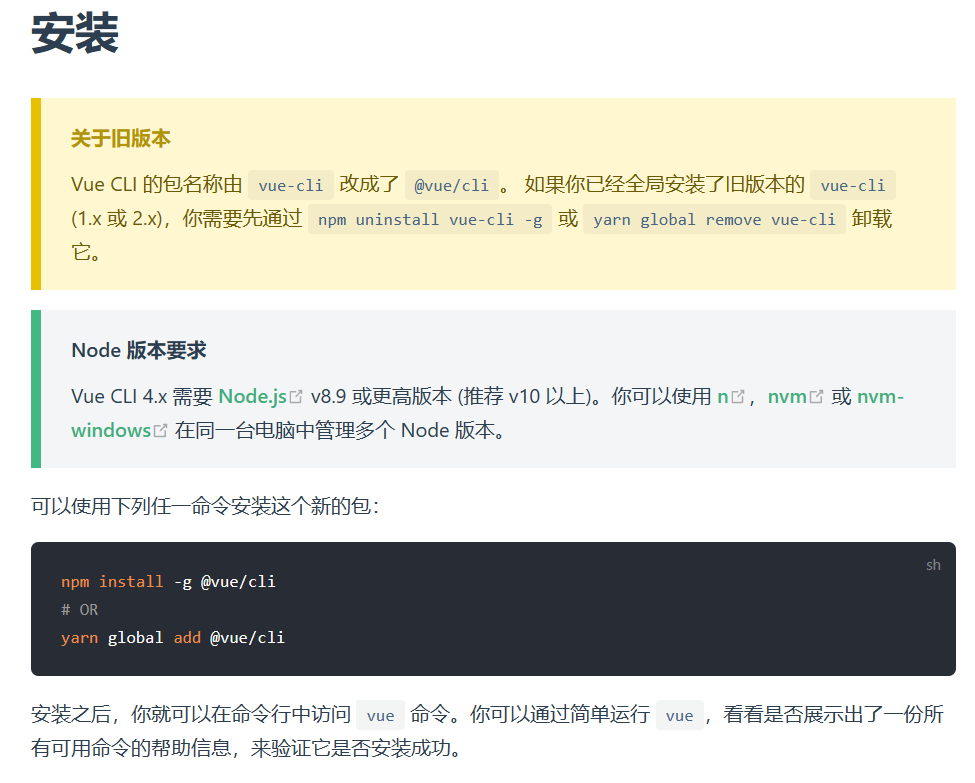Click yarn global remove vue-cli code

pyautogui.click(x=714, y=220)
